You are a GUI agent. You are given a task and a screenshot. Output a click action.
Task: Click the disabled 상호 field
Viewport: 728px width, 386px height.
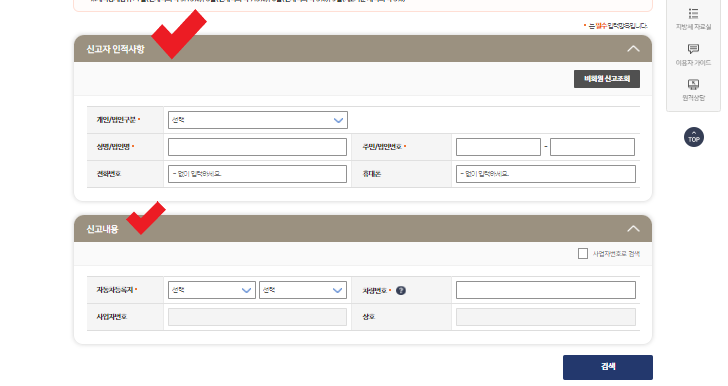[546, 317]
